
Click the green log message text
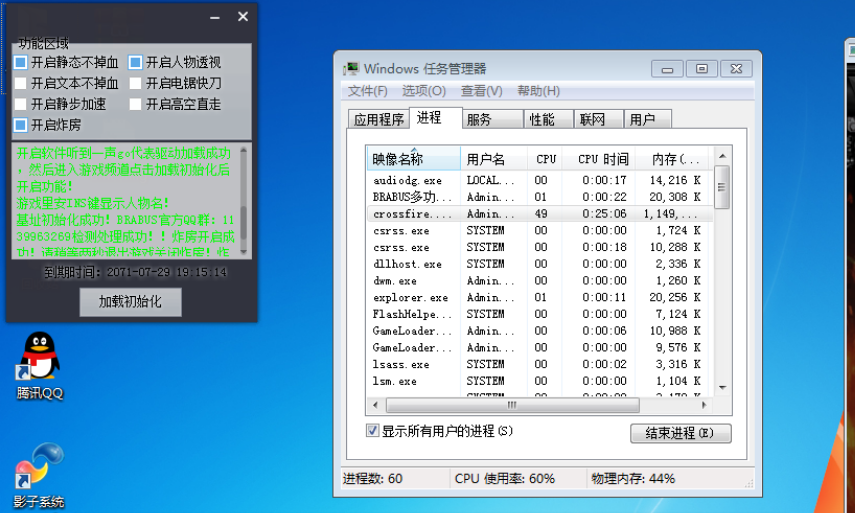(x=125, y=202)
